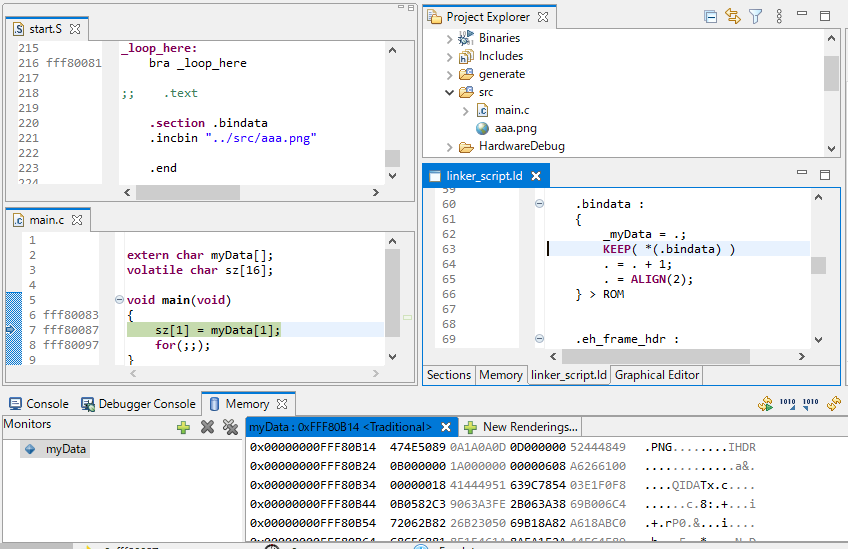Toggle Link with Editor in Project Explorer
848x549 pixels.
(733, 16)
